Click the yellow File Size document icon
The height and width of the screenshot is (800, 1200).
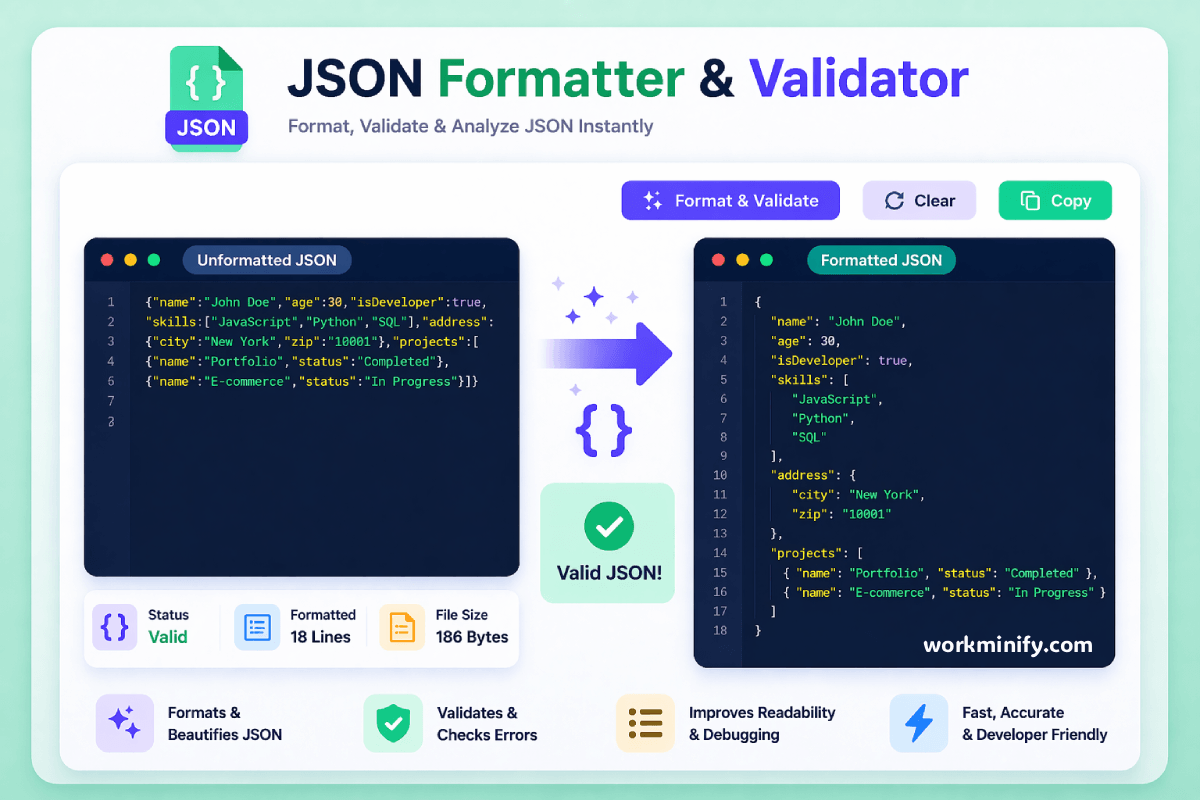(402, 627)
